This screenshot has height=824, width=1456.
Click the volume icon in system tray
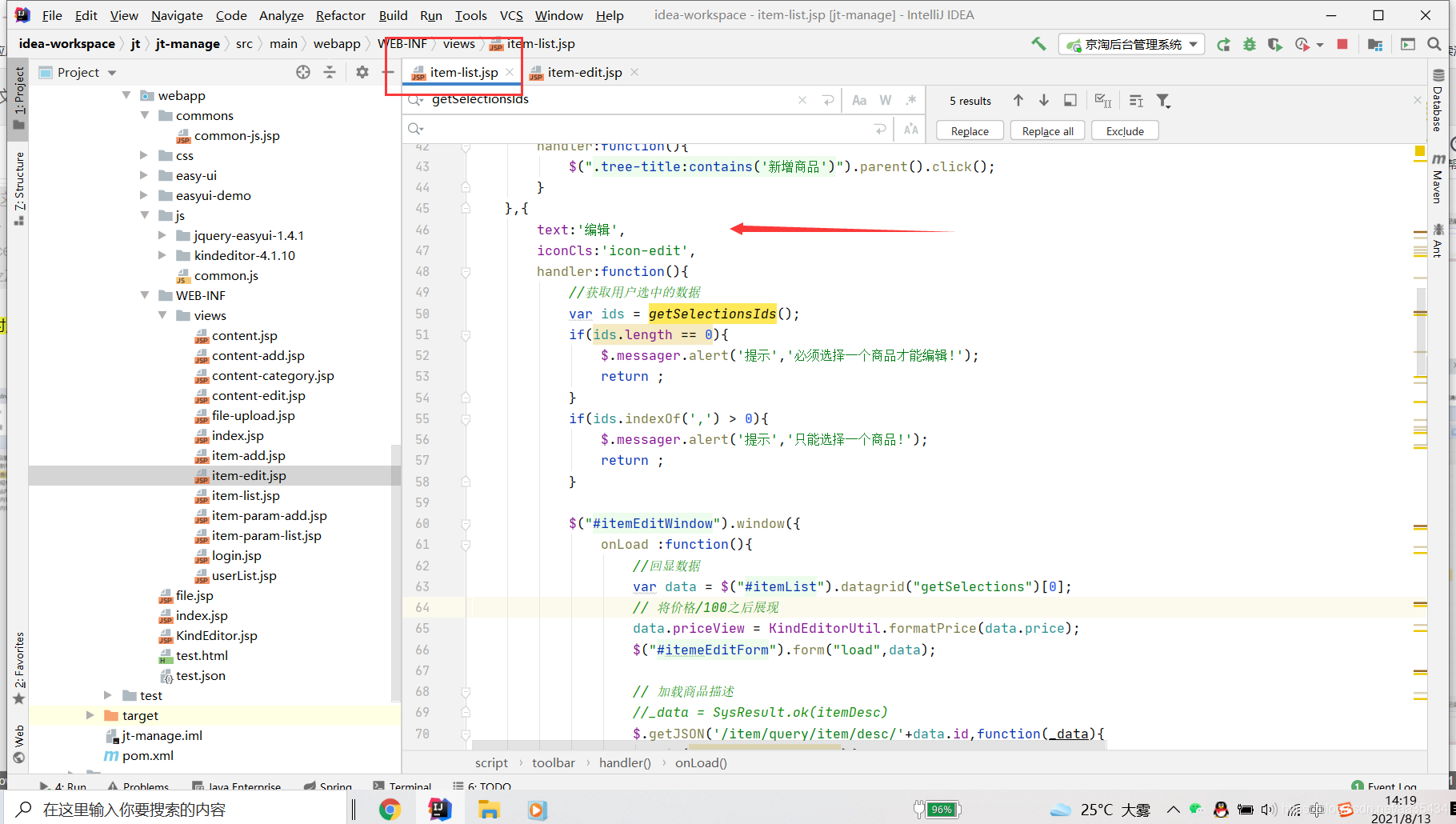[x=1268, y=810]
